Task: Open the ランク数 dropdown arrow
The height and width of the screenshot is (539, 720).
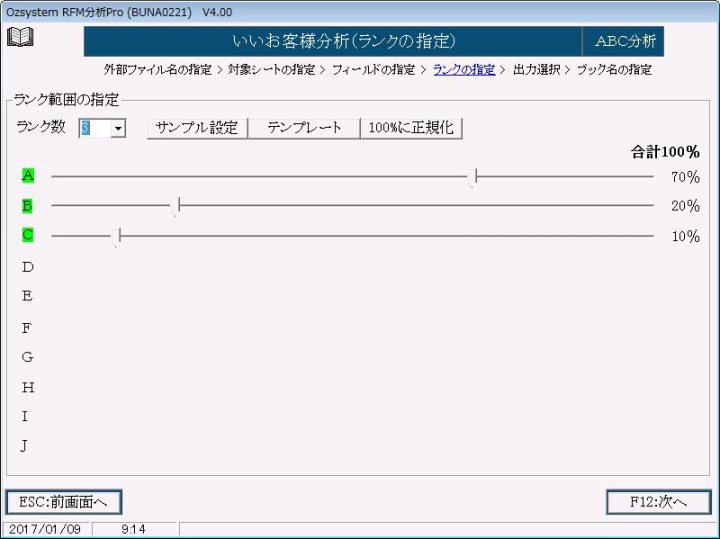Action: coord(118,129)
